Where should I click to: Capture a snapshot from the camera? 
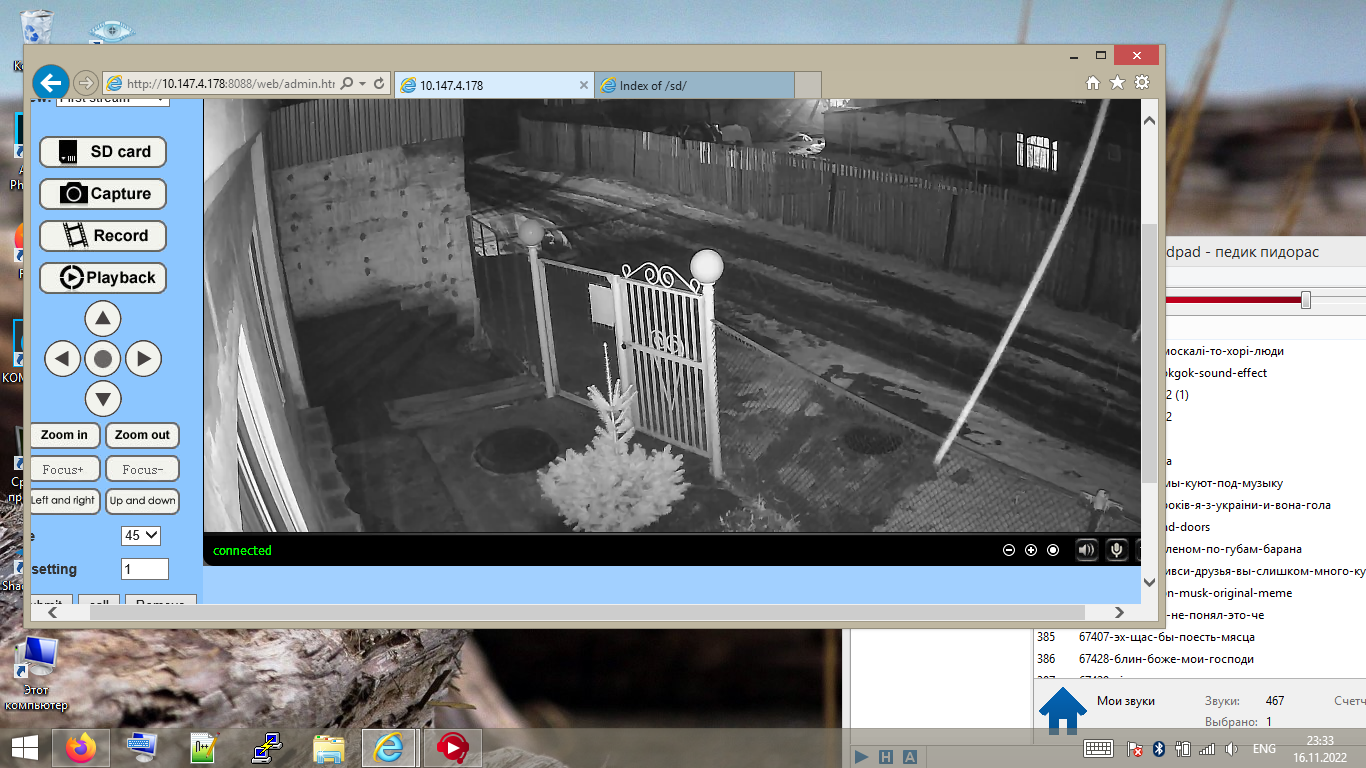click(103, 194)
